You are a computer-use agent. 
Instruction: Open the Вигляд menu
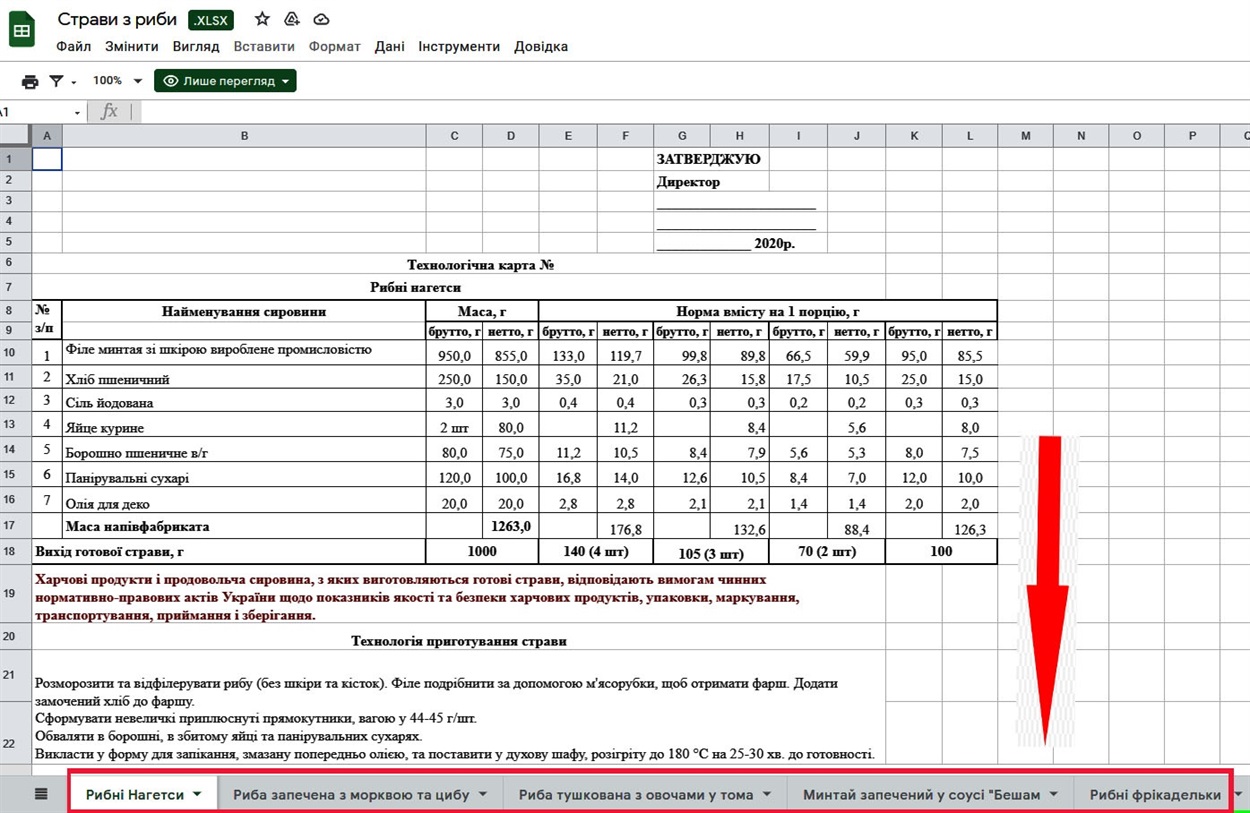[196, 46]
